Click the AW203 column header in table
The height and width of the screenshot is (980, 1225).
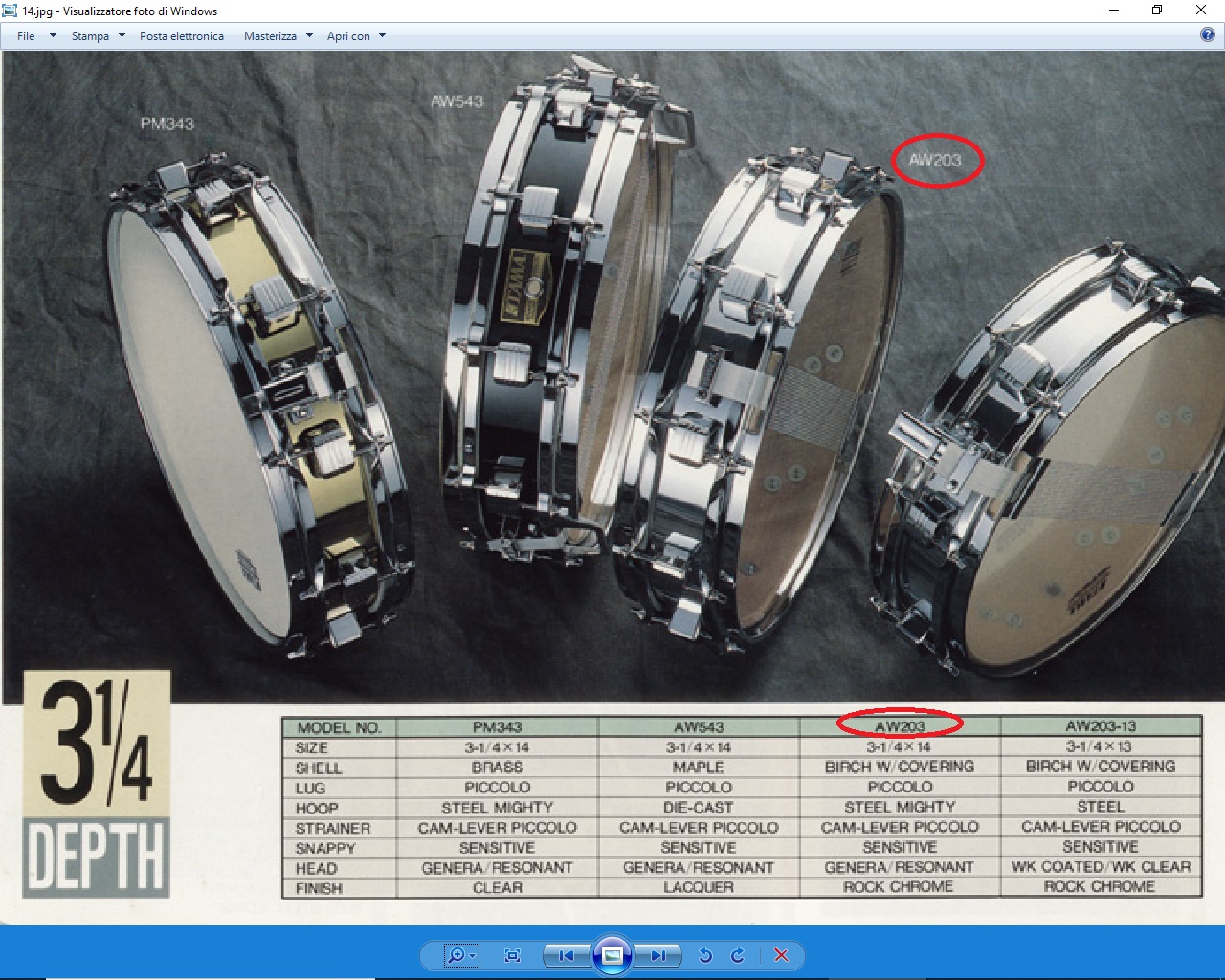pos(900,726)
